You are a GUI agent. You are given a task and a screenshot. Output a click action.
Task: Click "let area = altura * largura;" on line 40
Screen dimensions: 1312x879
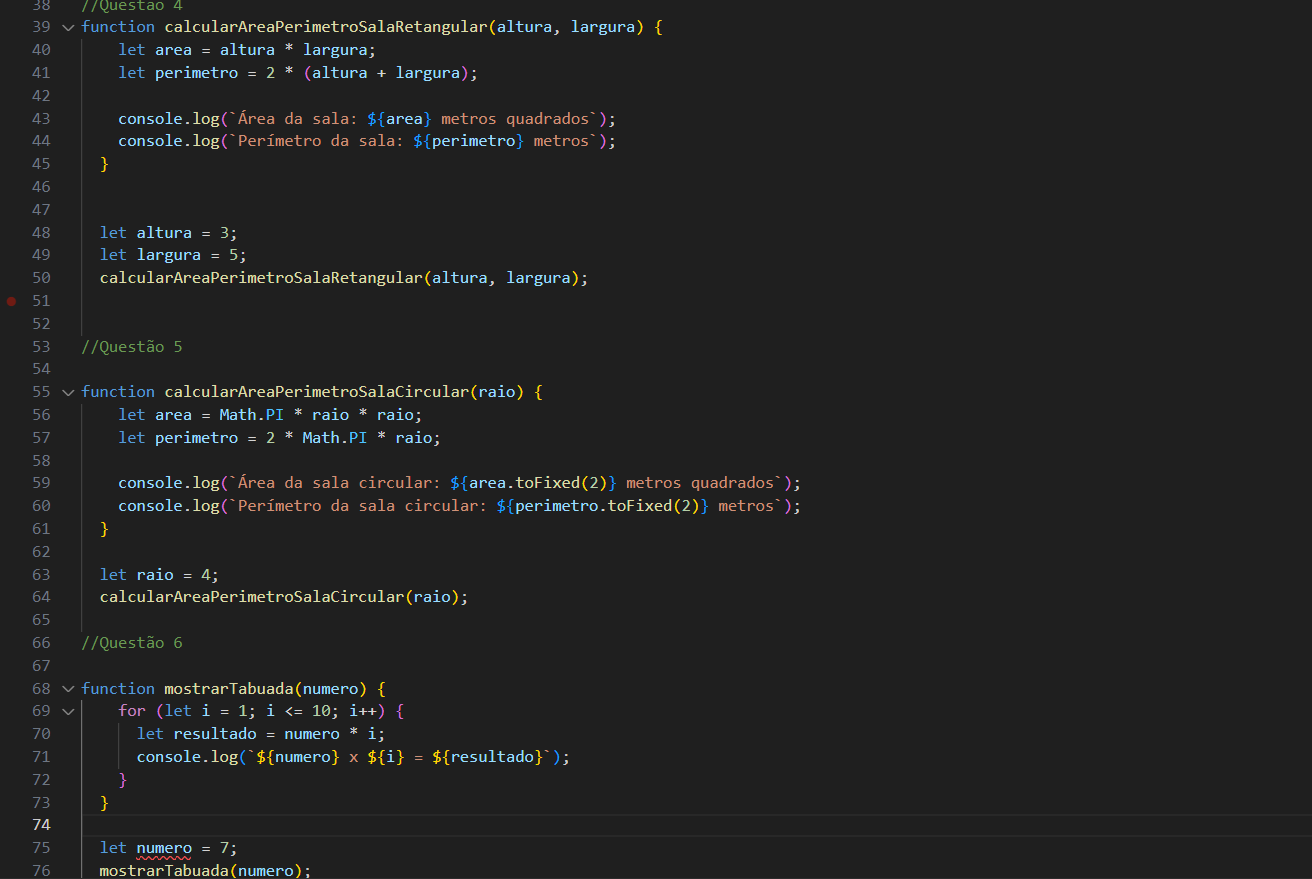(x=247, y=50)
